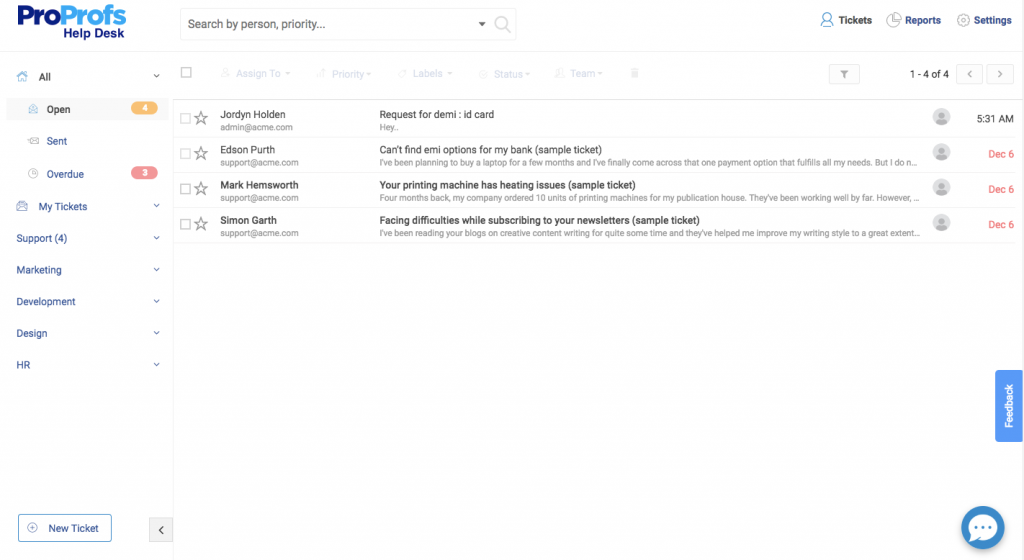Open Settings from top navigation
The image size is (1024, 560).
(x=984, y=20)
